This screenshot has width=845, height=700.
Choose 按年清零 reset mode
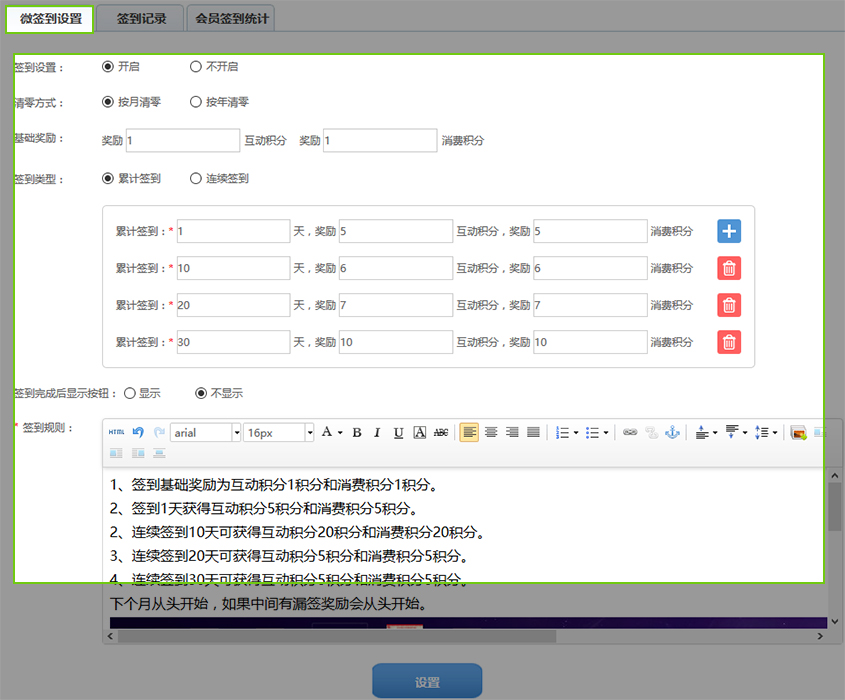(x=196, y=102)
